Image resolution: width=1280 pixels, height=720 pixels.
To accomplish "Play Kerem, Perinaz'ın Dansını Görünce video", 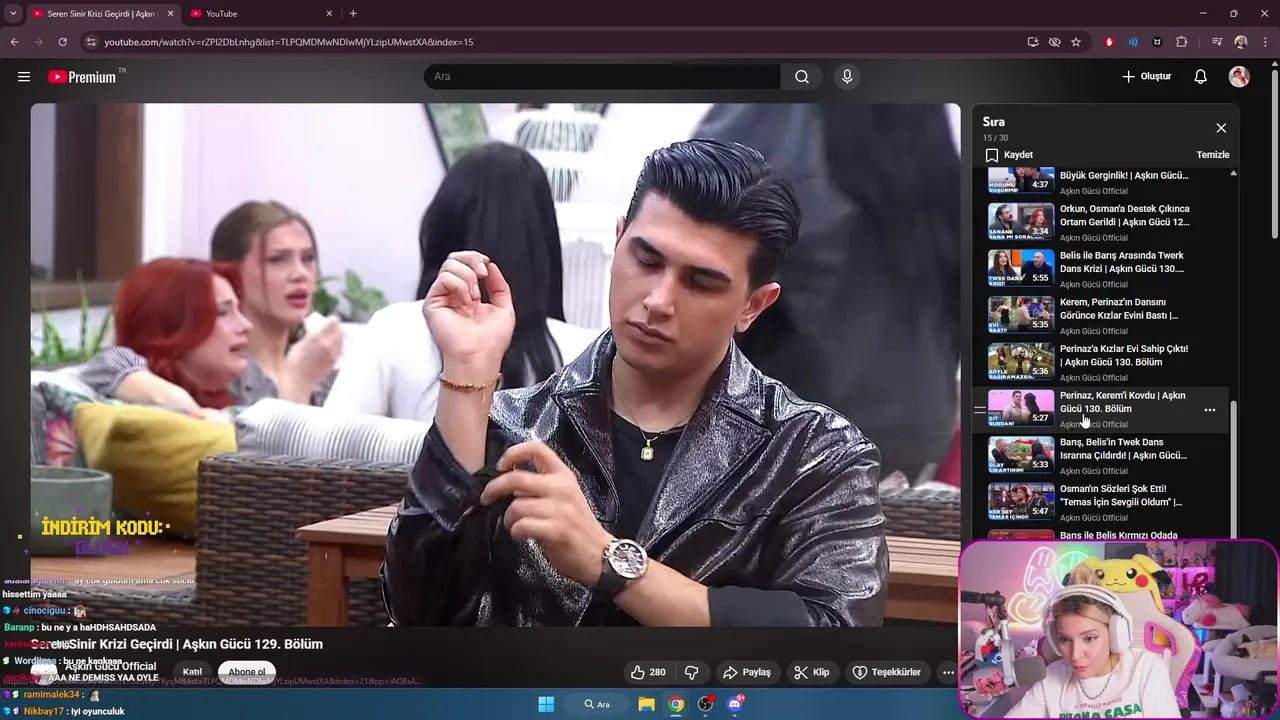I will pos(1102,315).
